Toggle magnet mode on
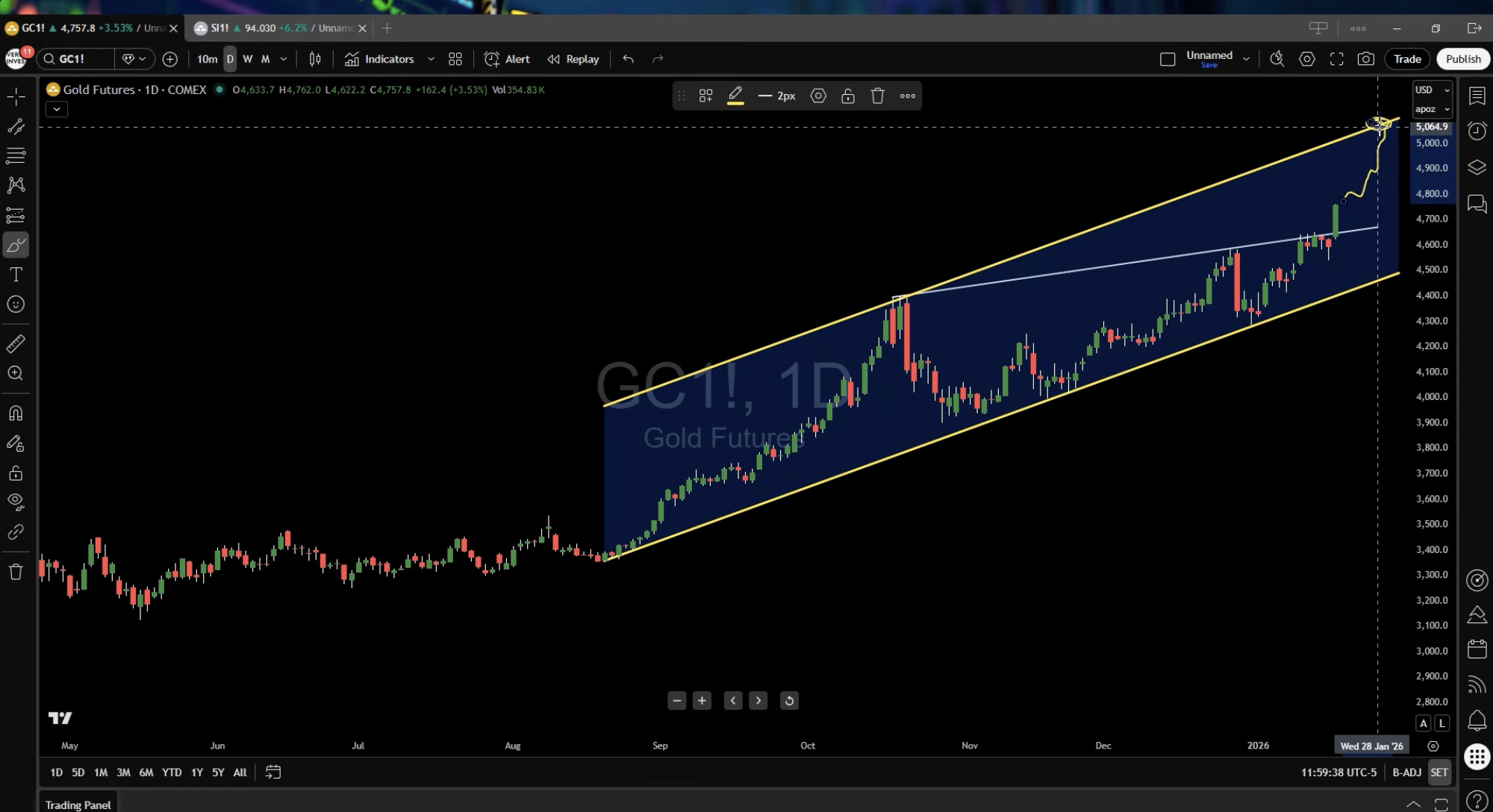The image size is (1493, 812). (x=16, y=413)
